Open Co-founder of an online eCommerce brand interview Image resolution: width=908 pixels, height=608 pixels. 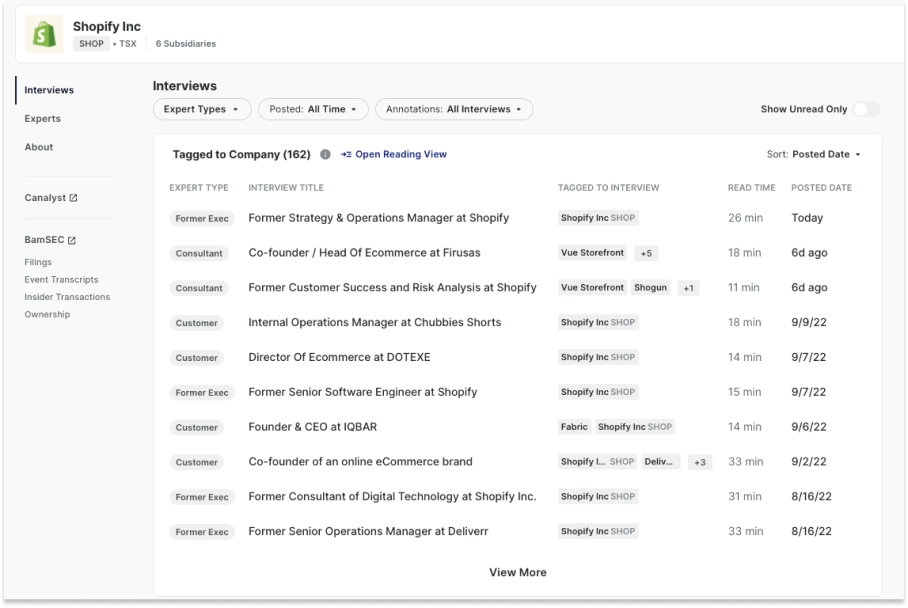click(x=360, y=462)
